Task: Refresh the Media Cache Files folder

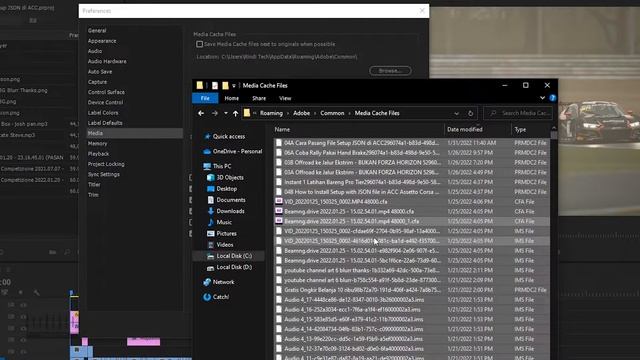Action: tap(470, 113)
